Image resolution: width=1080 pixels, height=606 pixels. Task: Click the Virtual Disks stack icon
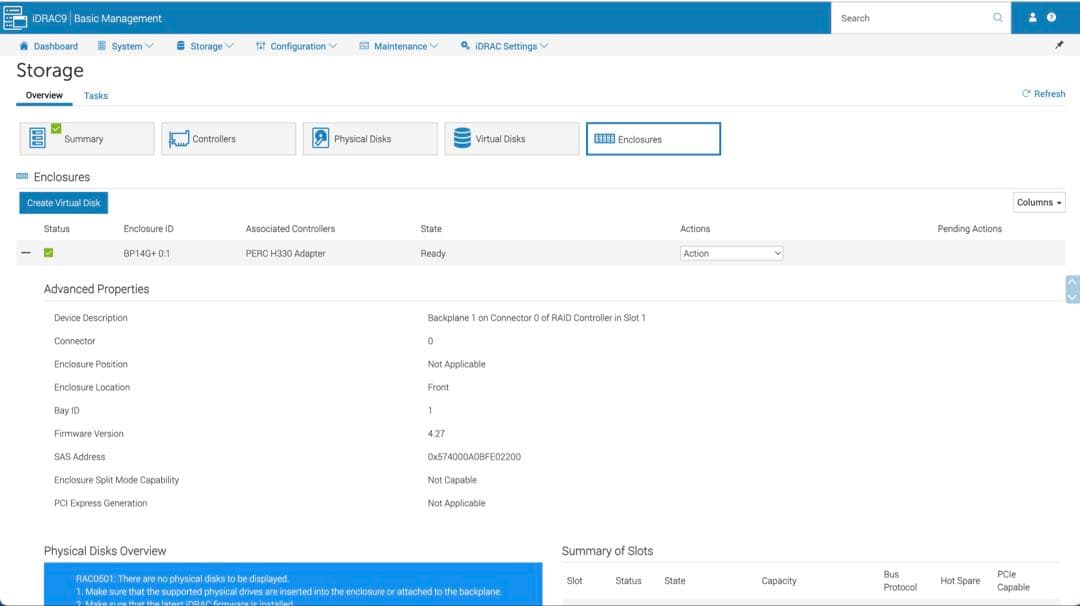[x=462, y=138]
